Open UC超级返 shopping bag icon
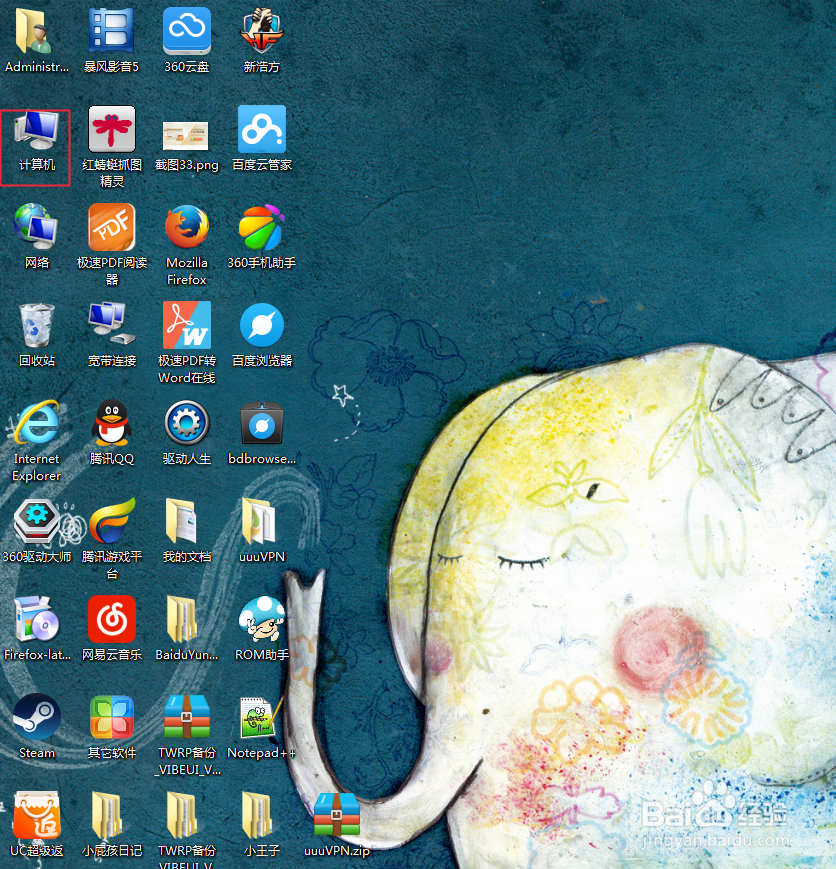 click(x=36, y=815)
